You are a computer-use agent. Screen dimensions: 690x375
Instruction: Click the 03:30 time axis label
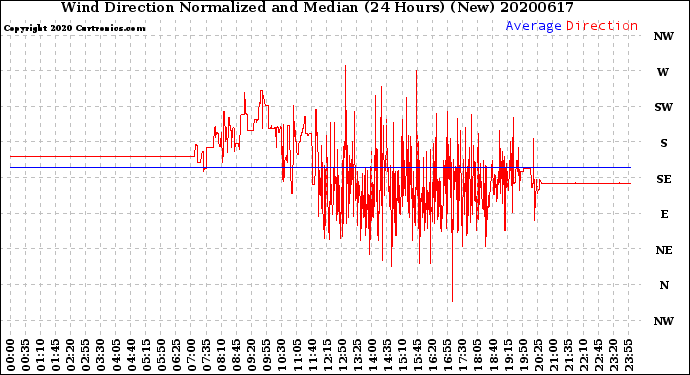(x=101, y=355)
